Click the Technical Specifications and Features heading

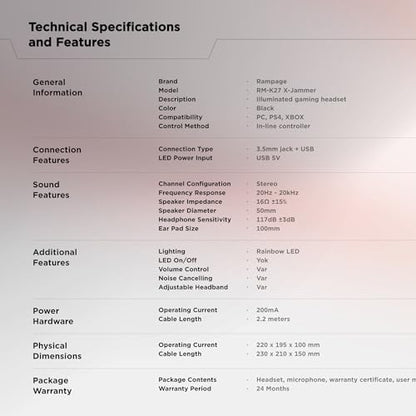coord(104,34)
